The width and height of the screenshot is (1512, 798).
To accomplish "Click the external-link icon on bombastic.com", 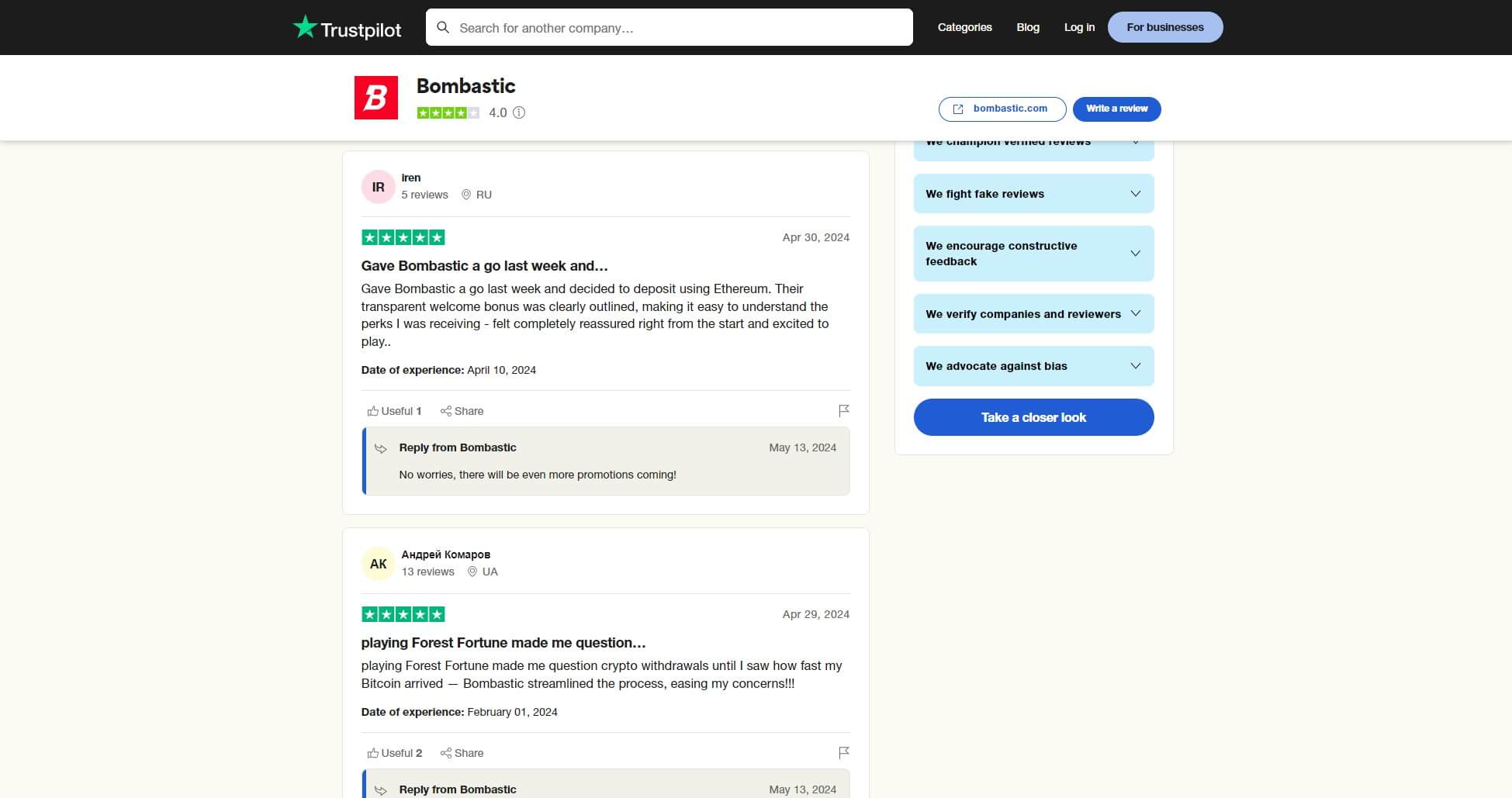I will pos(958,109).
